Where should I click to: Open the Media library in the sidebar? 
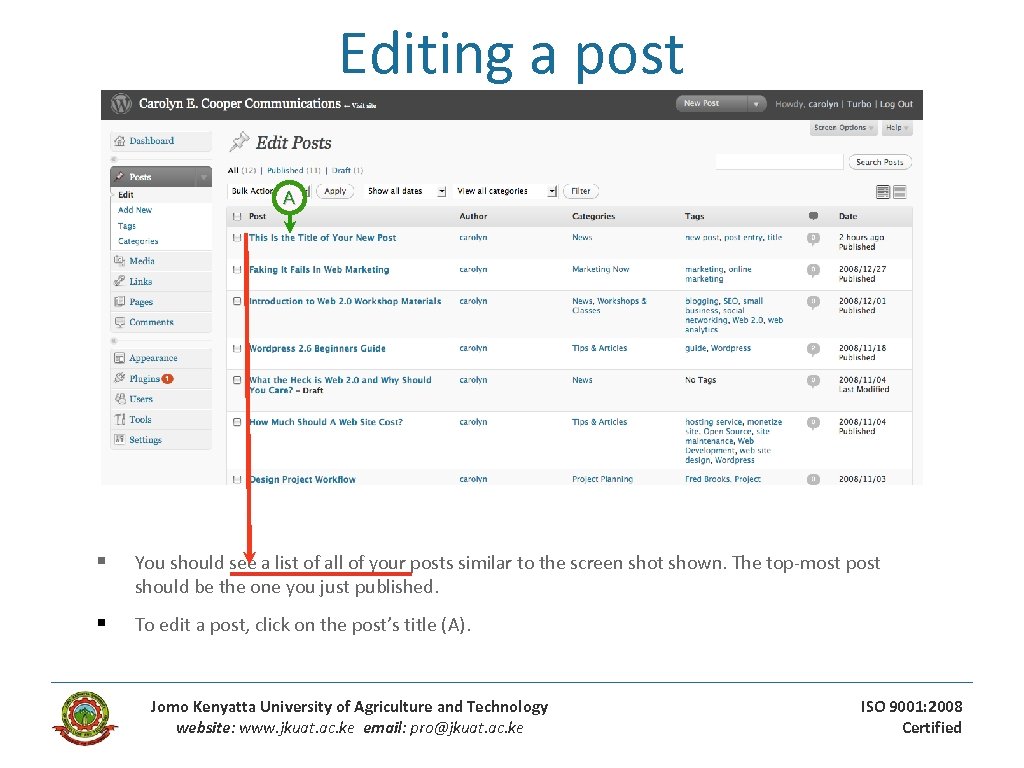point(140,260)
